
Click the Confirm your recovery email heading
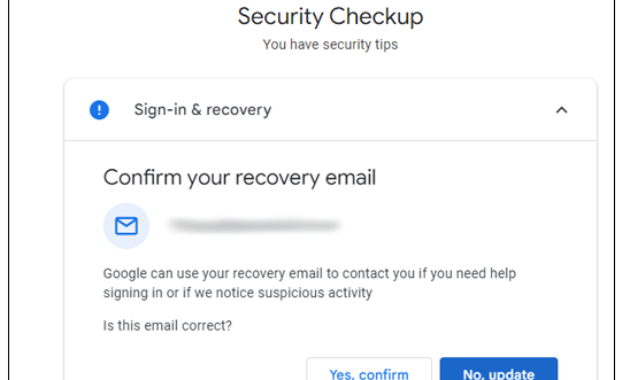239,178
